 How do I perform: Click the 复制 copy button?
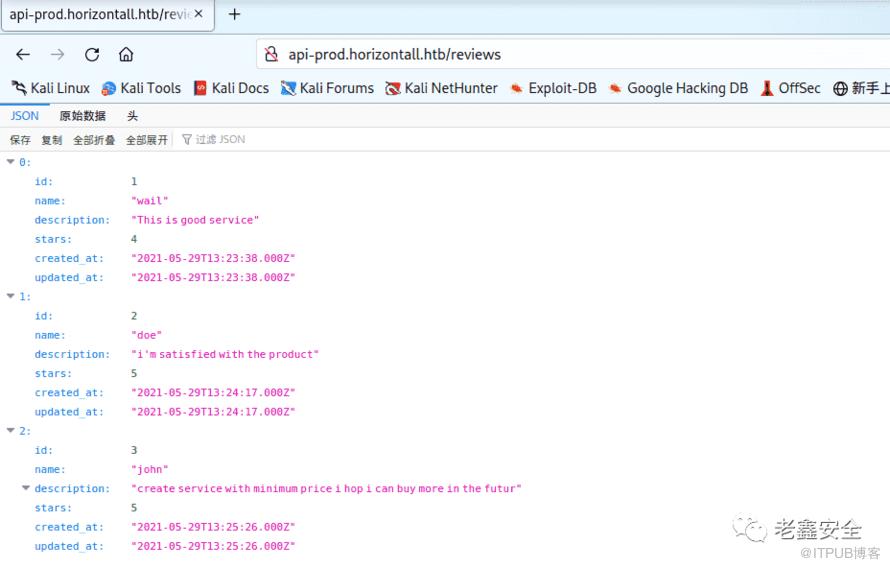pos(51,140)
